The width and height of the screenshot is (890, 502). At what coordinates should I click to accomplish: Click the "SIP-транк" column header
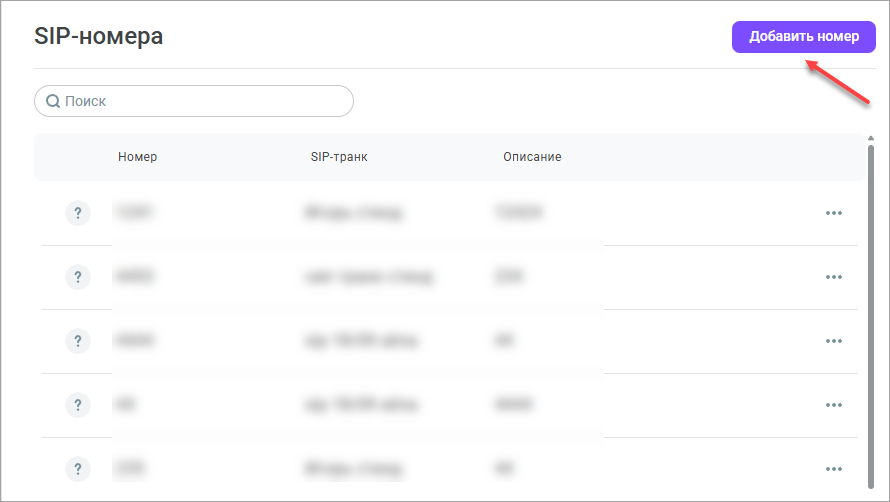click(340, 157)
